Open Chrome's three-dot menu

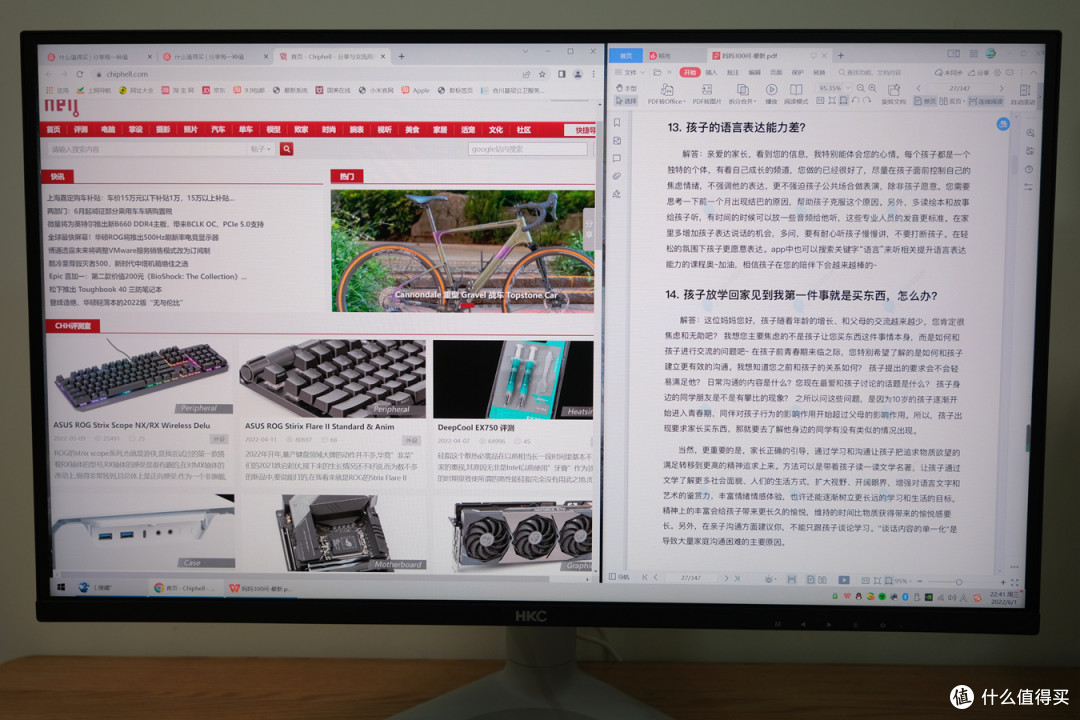pos(593,74)
